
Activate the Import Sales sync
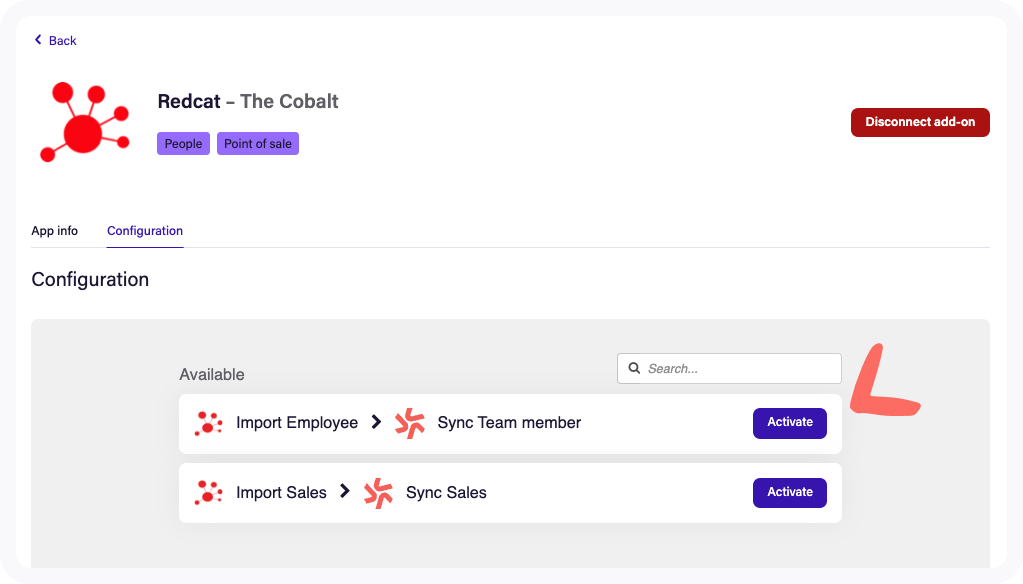point(789,493)
